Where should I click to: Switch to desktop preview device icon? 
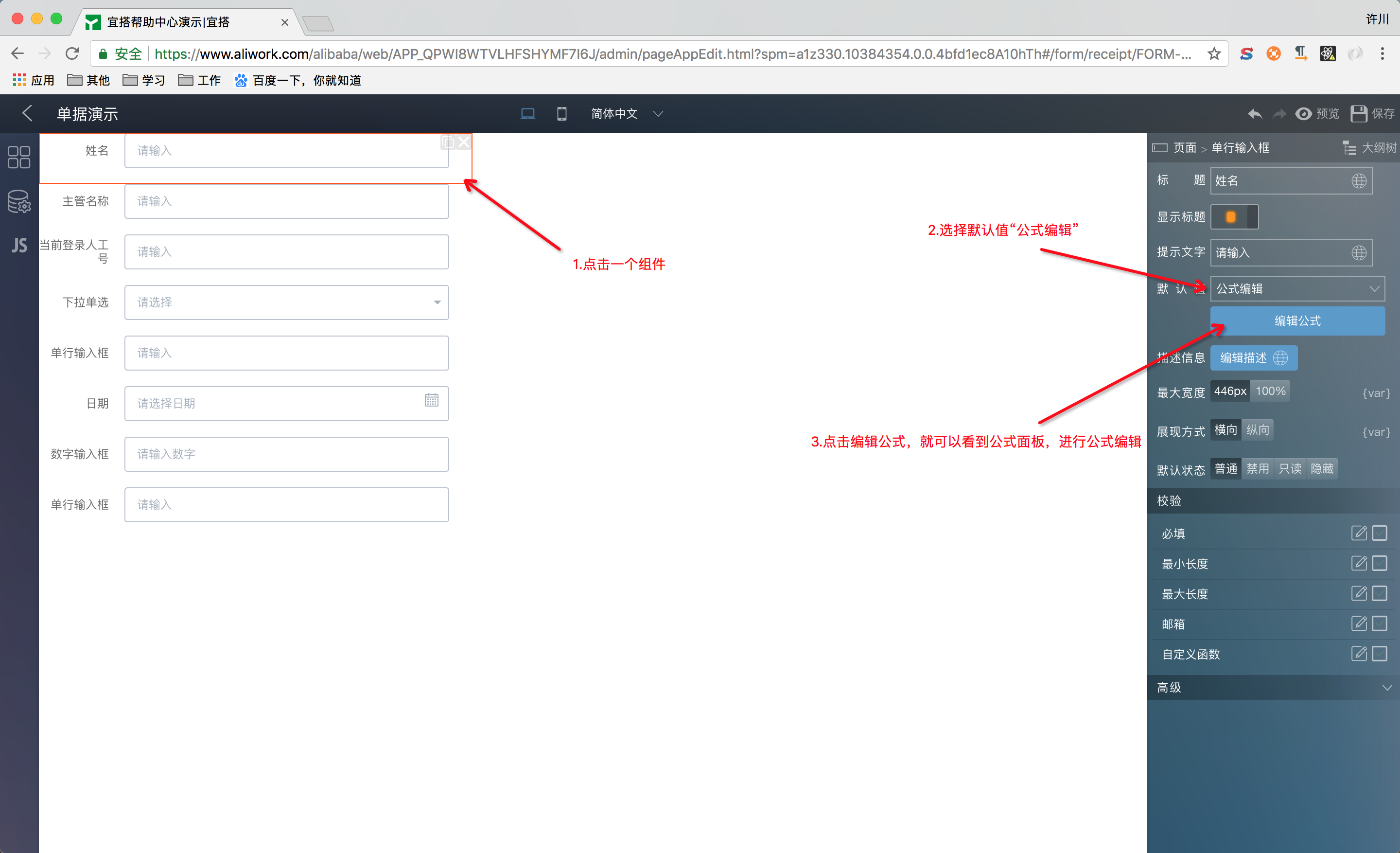pyautogui.click(x=527, y=114)
